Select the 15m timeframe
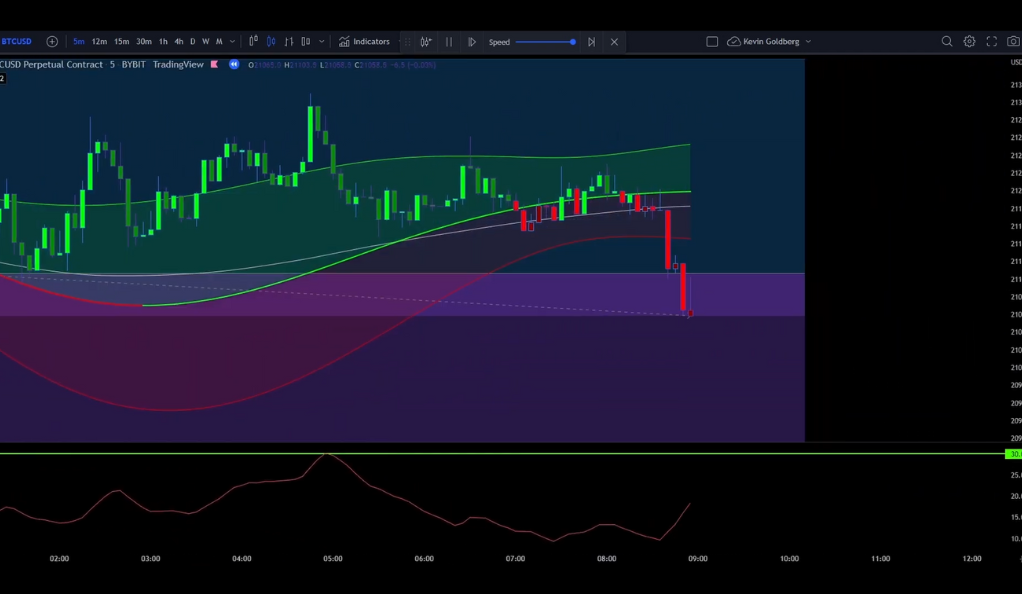Viewport: 1022px width, 594px height. [x=121, y=42]
